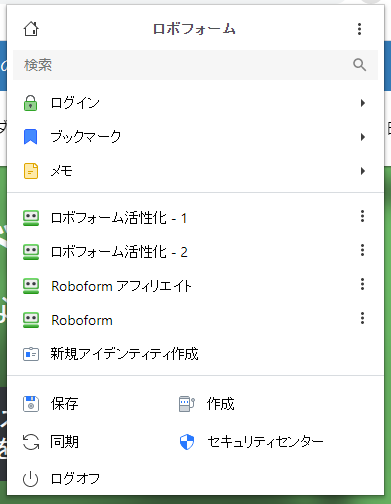Open options for the plain Roboform entry
The width and height of the screenshot is (391, 504).
(362, 318)
